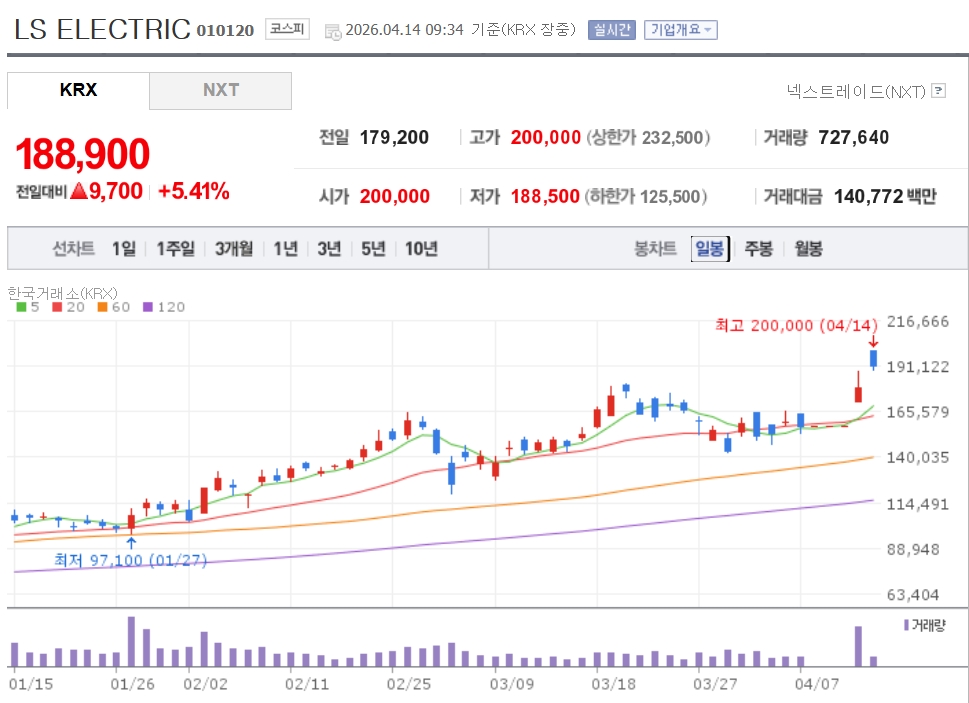Click the 선차트 label
The image size is (969, 703).
point(74,248)
